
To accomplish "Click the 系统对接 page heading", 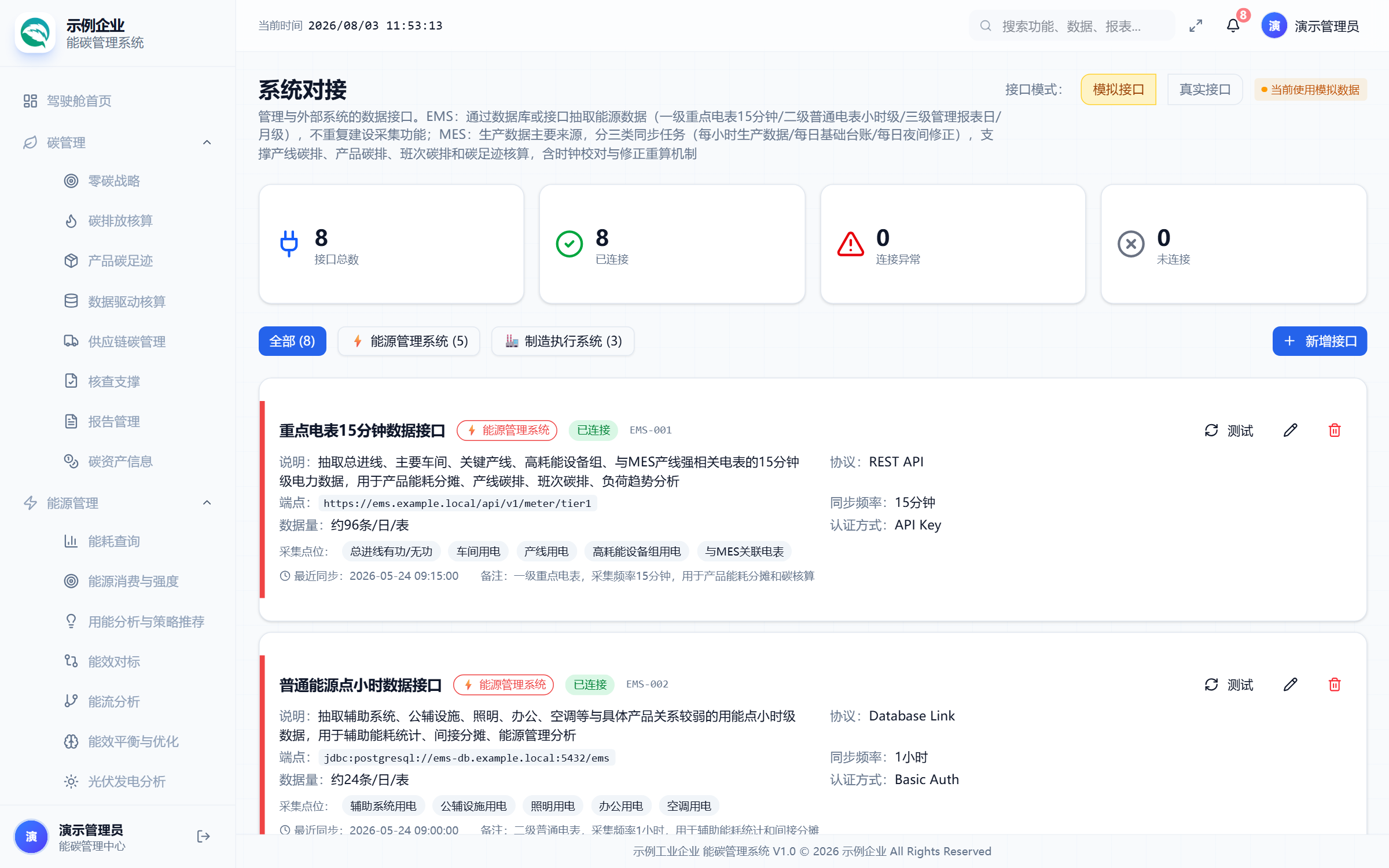I will (302, 90).
